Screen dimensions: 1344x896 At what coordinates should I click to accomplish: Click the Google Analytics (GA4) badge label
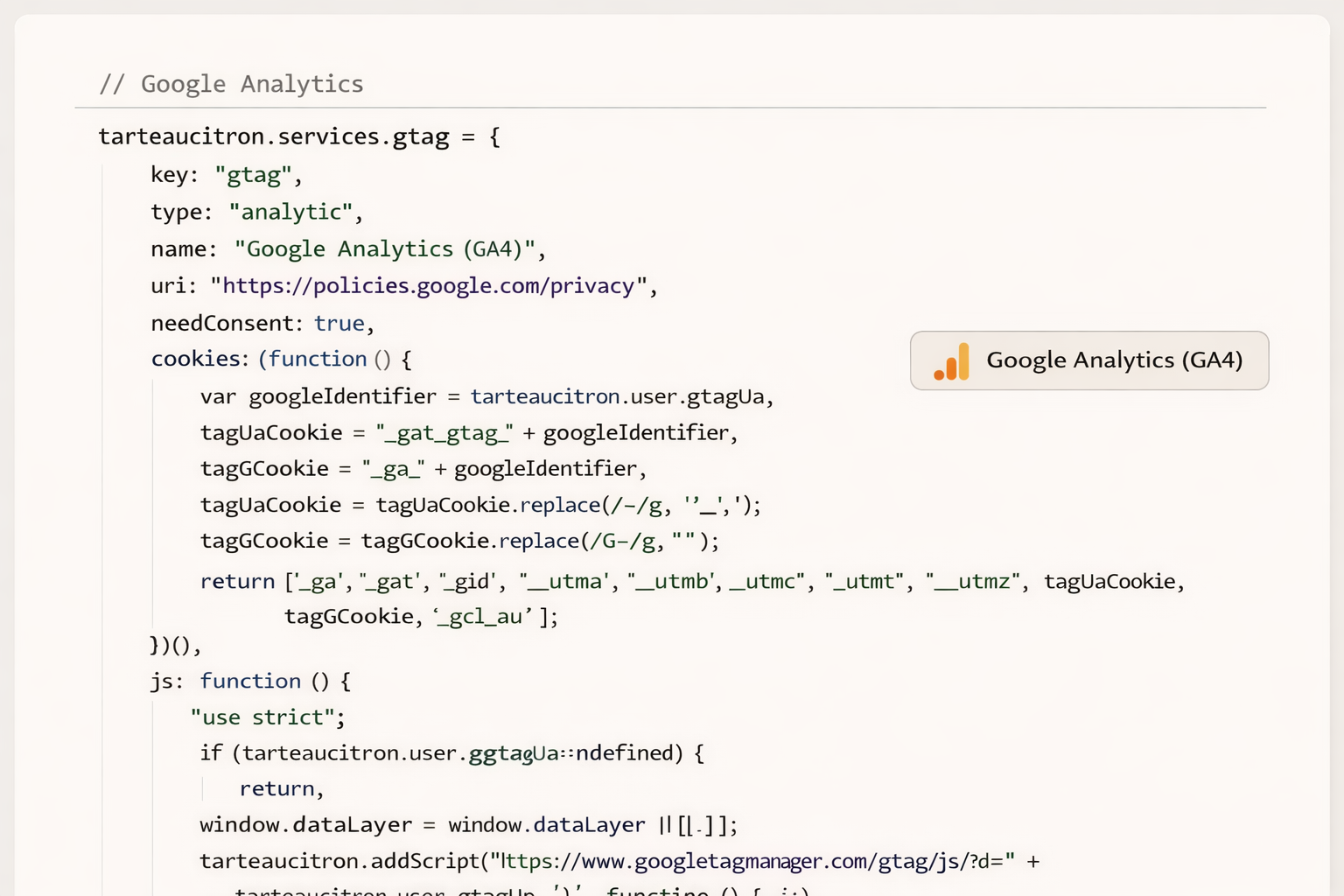[x=1114, y=360]
